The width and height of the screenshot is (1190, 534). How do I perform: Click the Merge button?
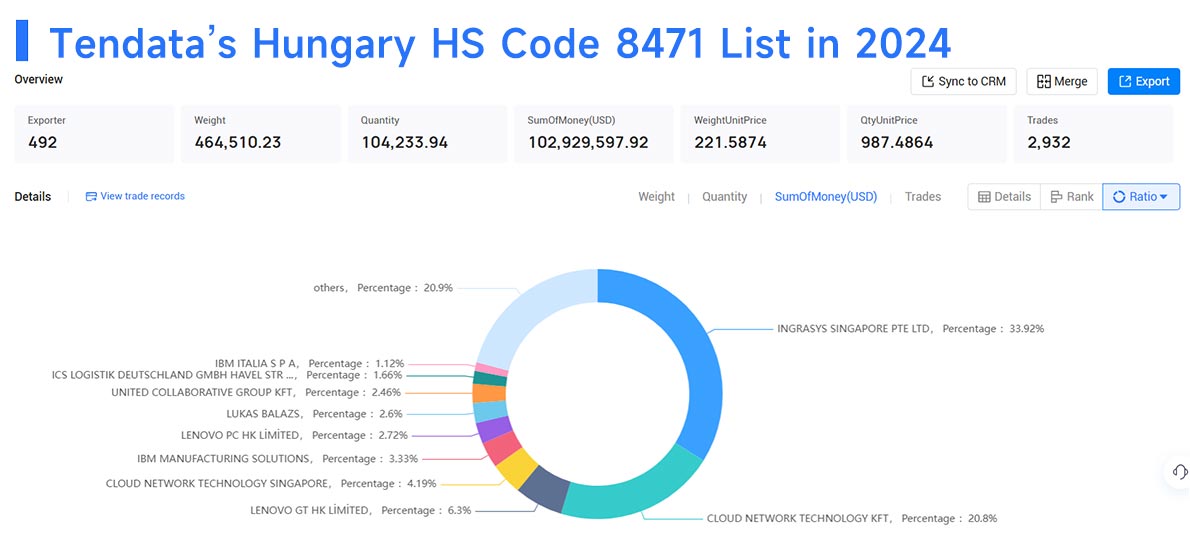pyautogui.click(x=1062, y=81)
